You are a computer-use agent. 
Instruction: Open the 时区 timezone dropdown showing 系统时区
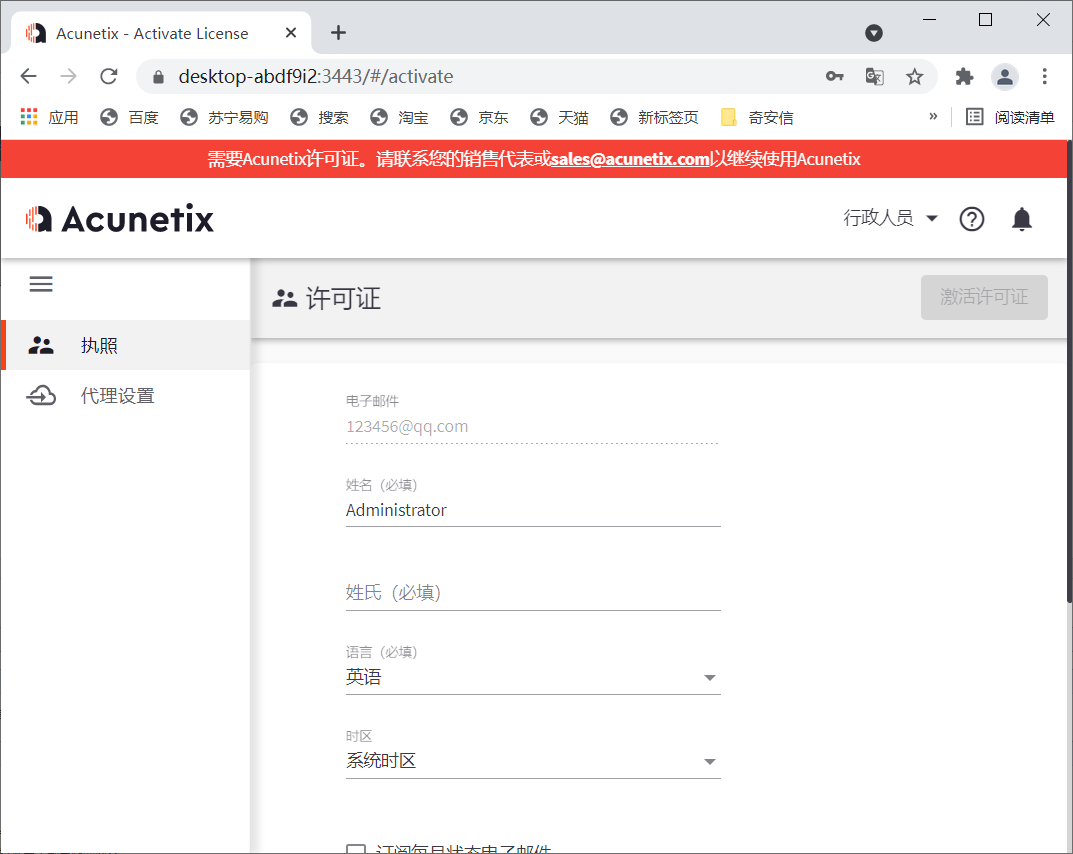[533, 761]
